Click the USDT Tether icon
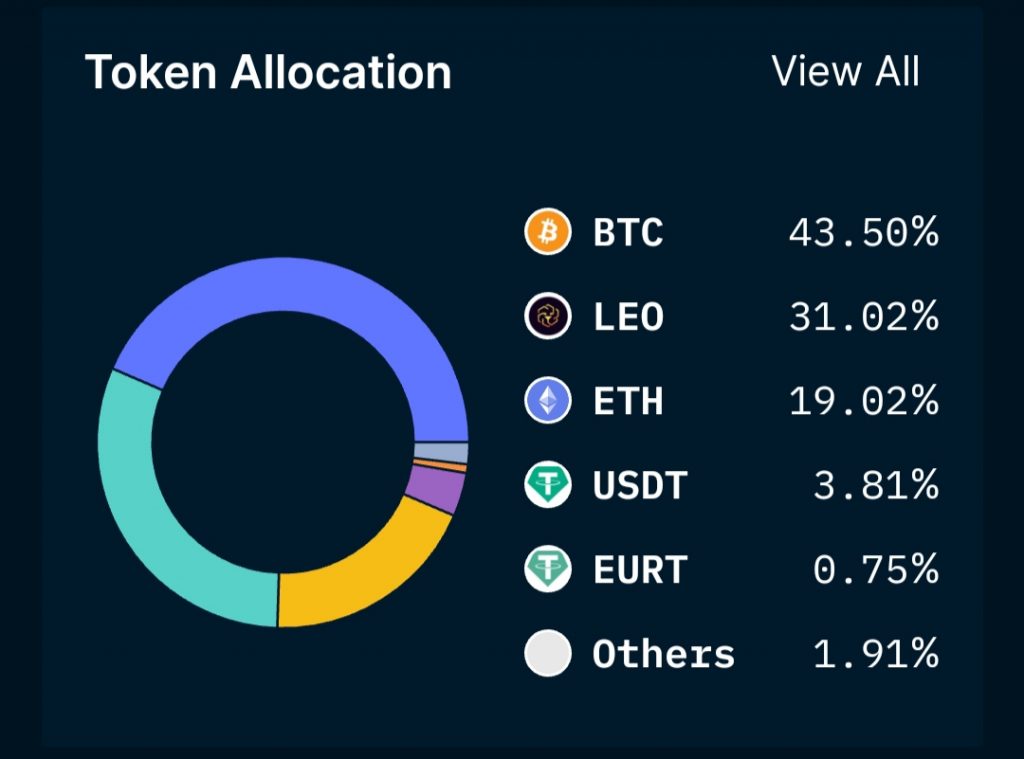This screenshot has height=759, width=1024. [548, 486]
